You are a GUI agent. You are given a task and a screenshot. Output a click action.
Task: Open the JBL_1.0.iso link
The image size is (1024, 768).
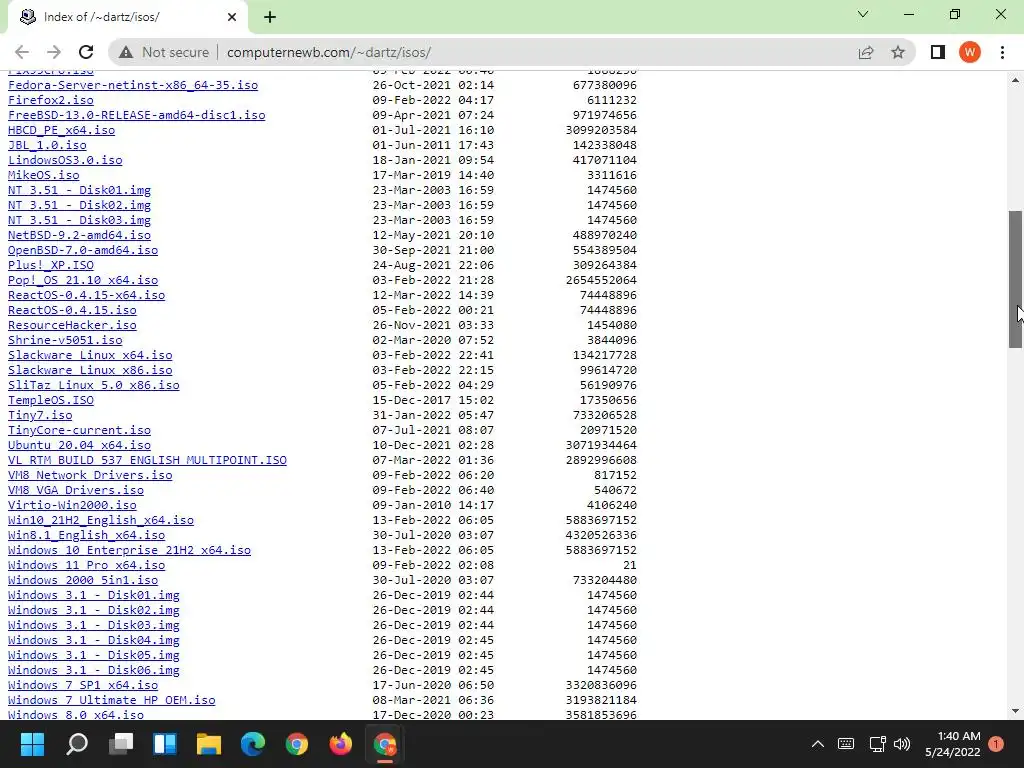[x=47, y=145]
